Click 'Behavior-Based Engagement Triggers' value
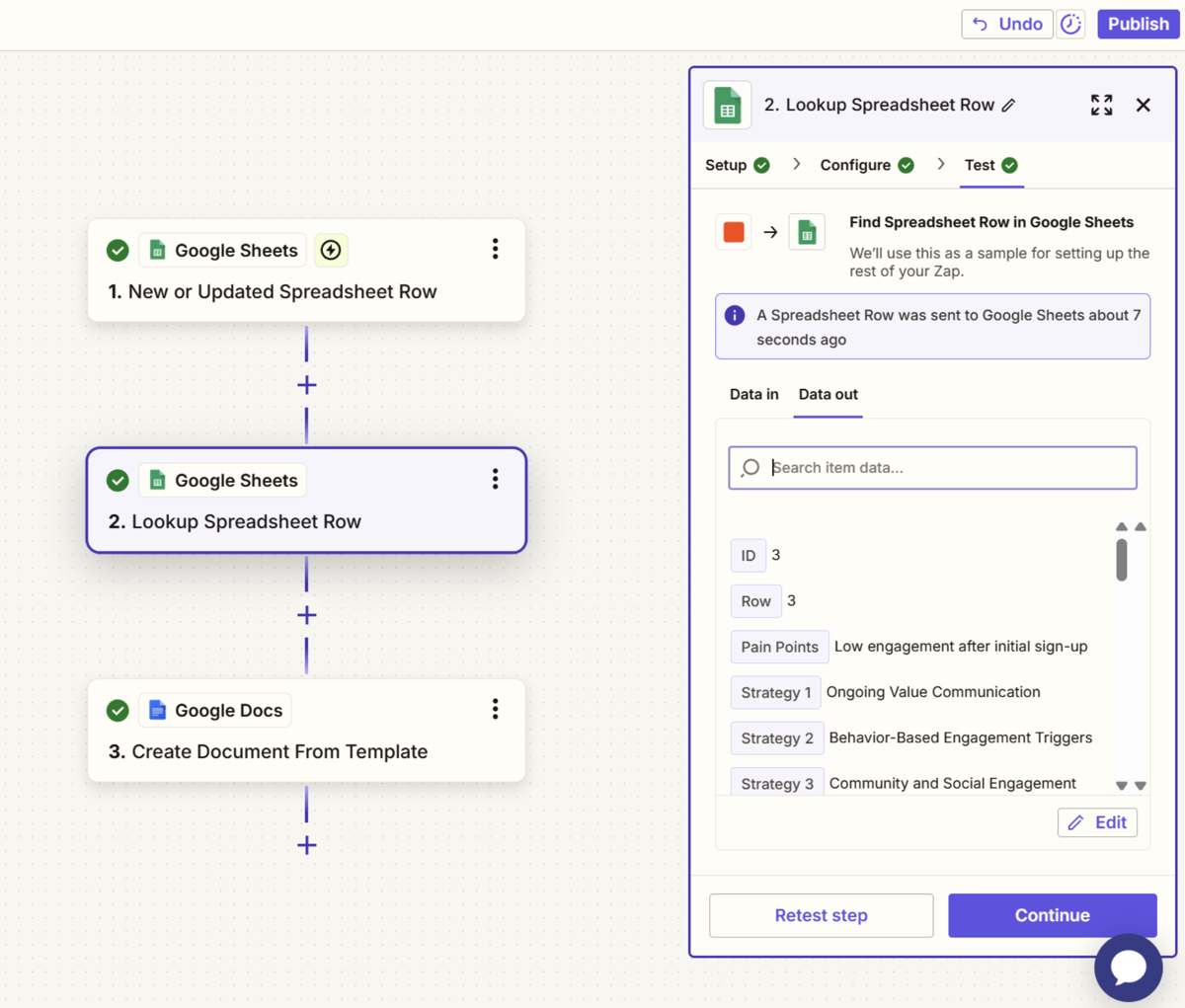Screen dimensions: 1185x1008 pos(961,737)
